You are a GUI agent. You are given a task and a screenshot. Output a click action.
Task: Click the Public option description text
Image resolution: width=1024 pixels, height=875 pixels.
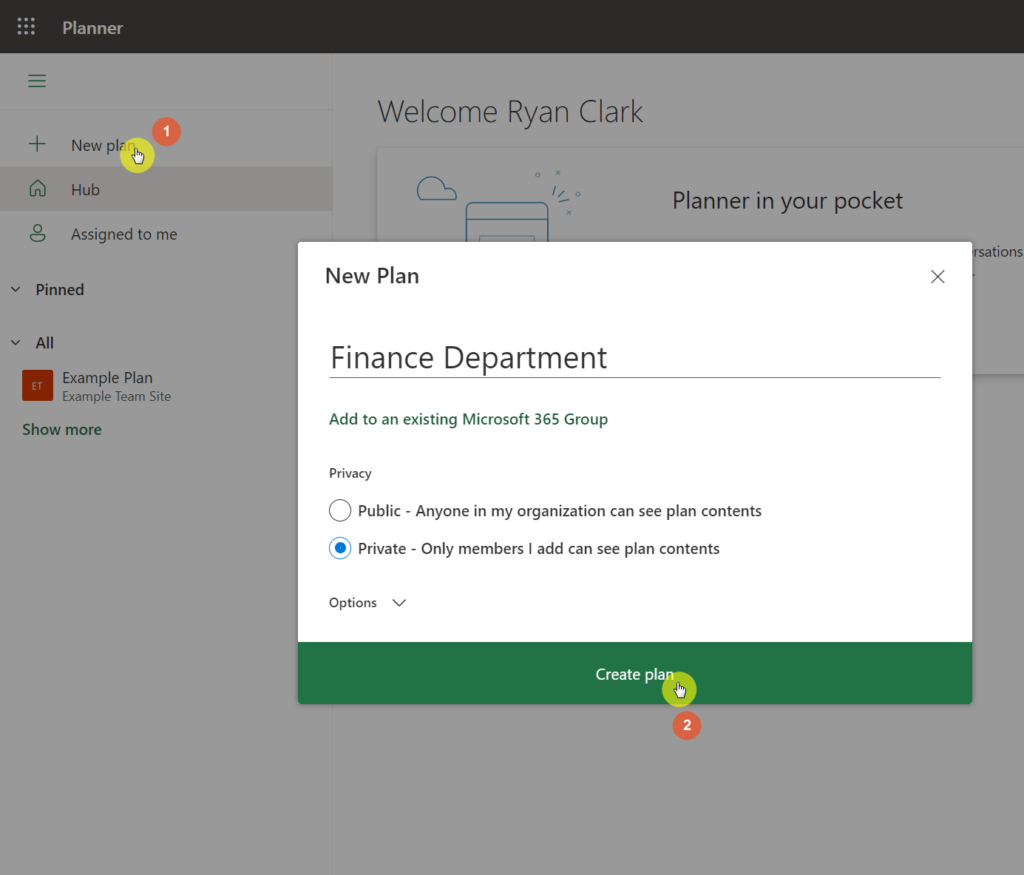(x=560, y=511)
